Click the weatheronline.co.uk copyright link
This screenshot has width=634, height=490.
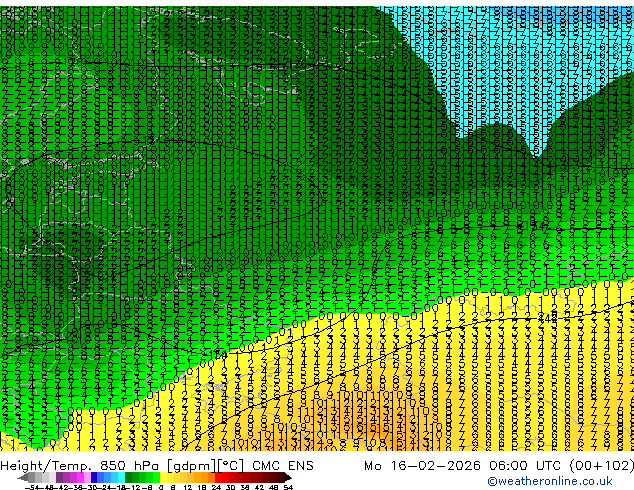550,481
